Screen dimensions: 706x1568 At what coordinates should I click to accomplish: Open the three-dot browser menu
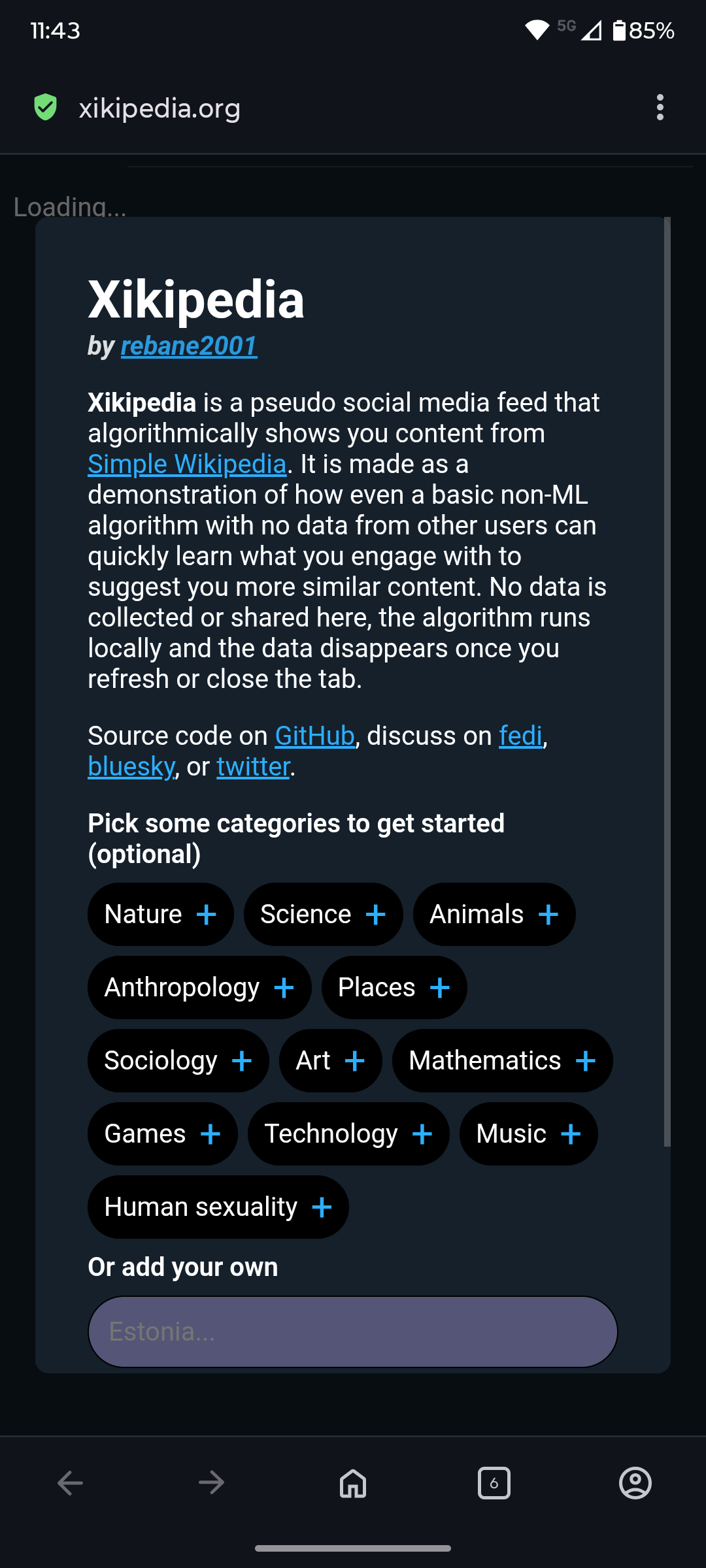point(660,107)
